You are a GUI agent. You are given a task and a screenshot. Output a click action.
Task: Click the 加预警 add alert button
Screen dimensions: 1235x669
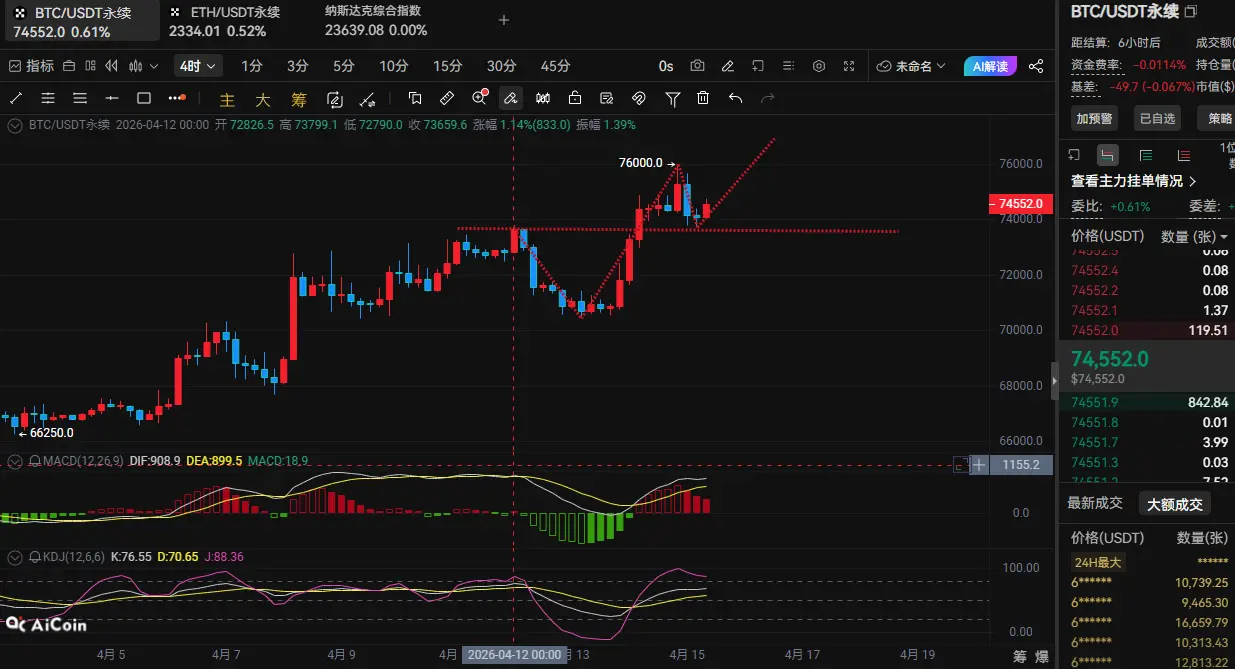(x=1096, y=118)
